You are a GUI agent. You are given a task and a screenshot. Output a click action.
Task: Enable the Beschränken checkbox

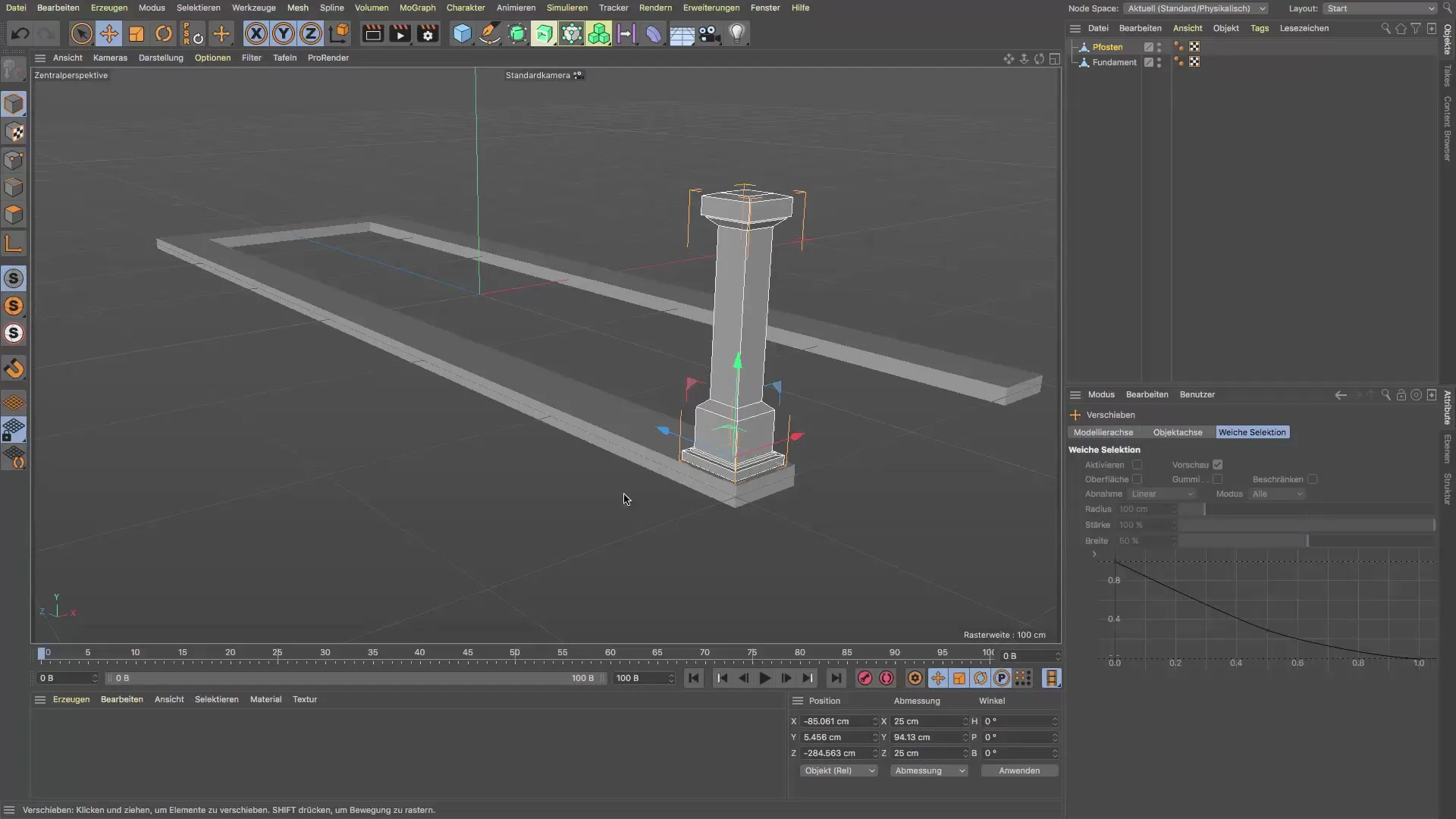[1312, 479]
